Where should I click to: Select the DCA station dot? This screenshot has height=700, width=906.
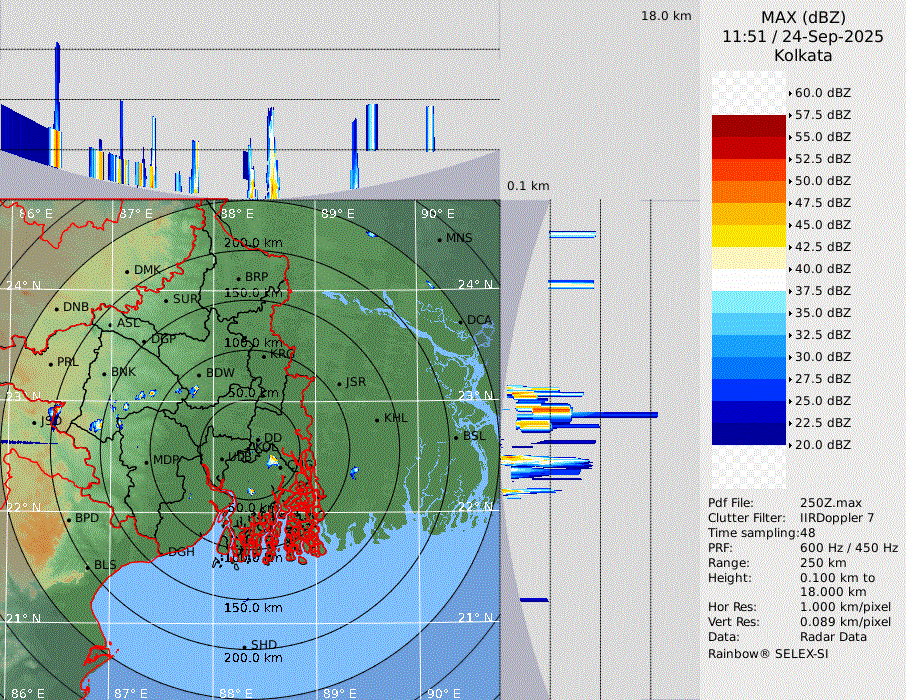click(x=460, y=321)
